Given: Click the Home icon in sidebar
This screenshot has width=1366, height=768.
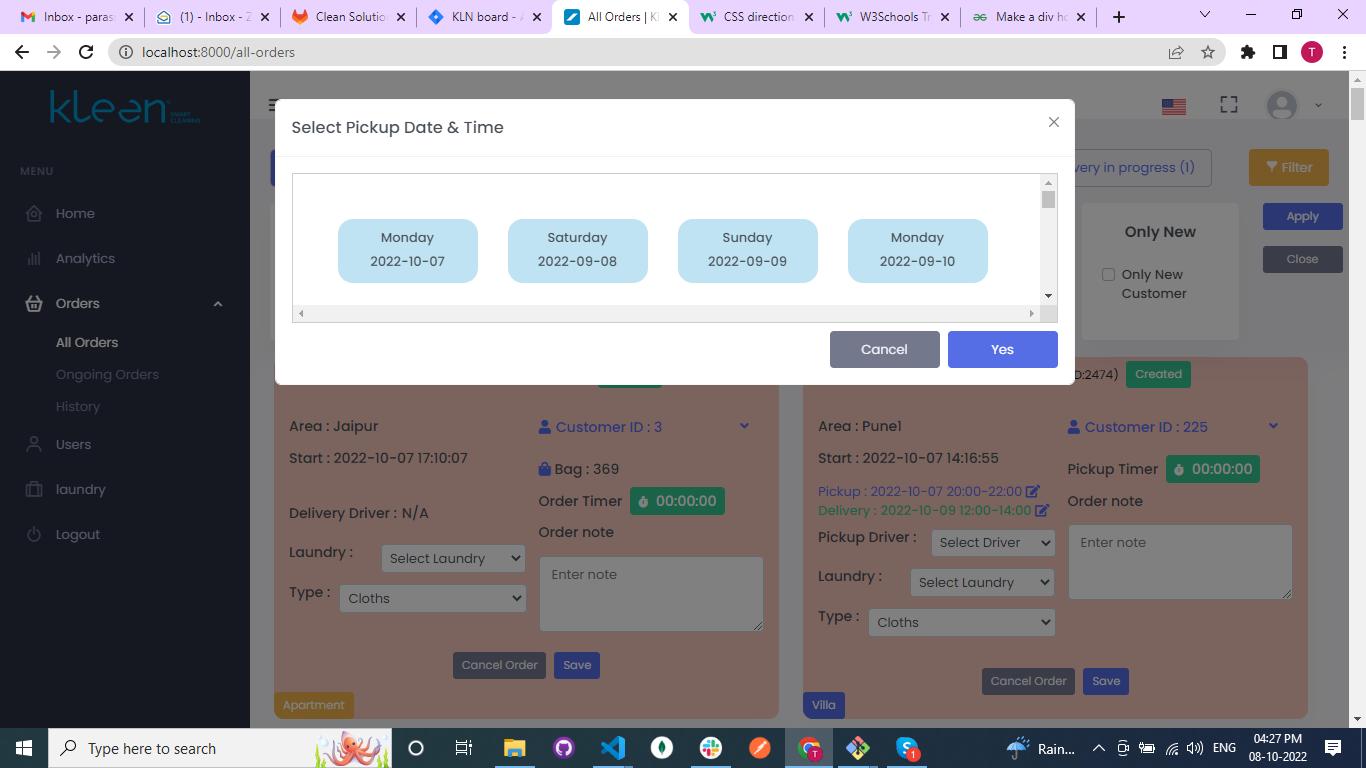Looking at the screenshot, I should click(x=34, y=214).
